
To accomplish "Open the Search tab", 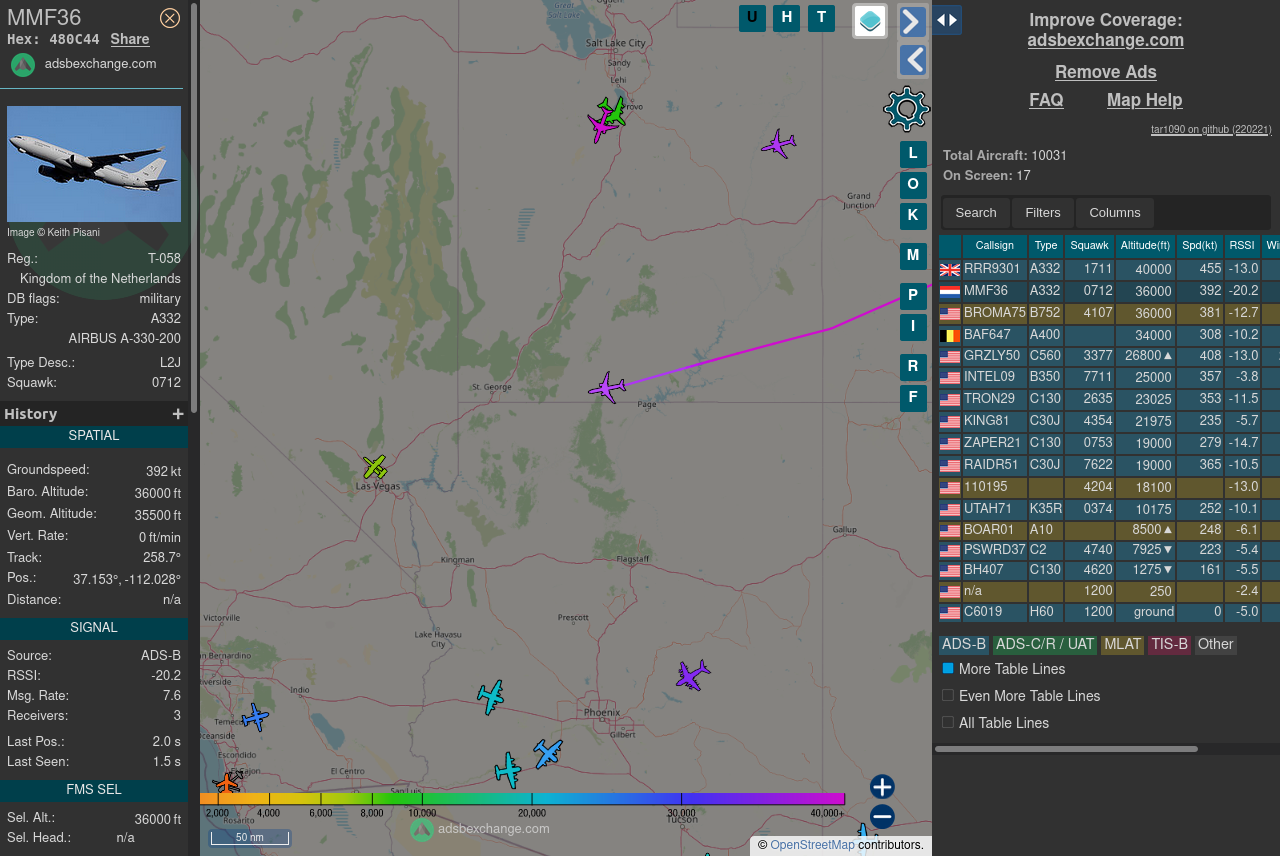I will coord(976,213).
